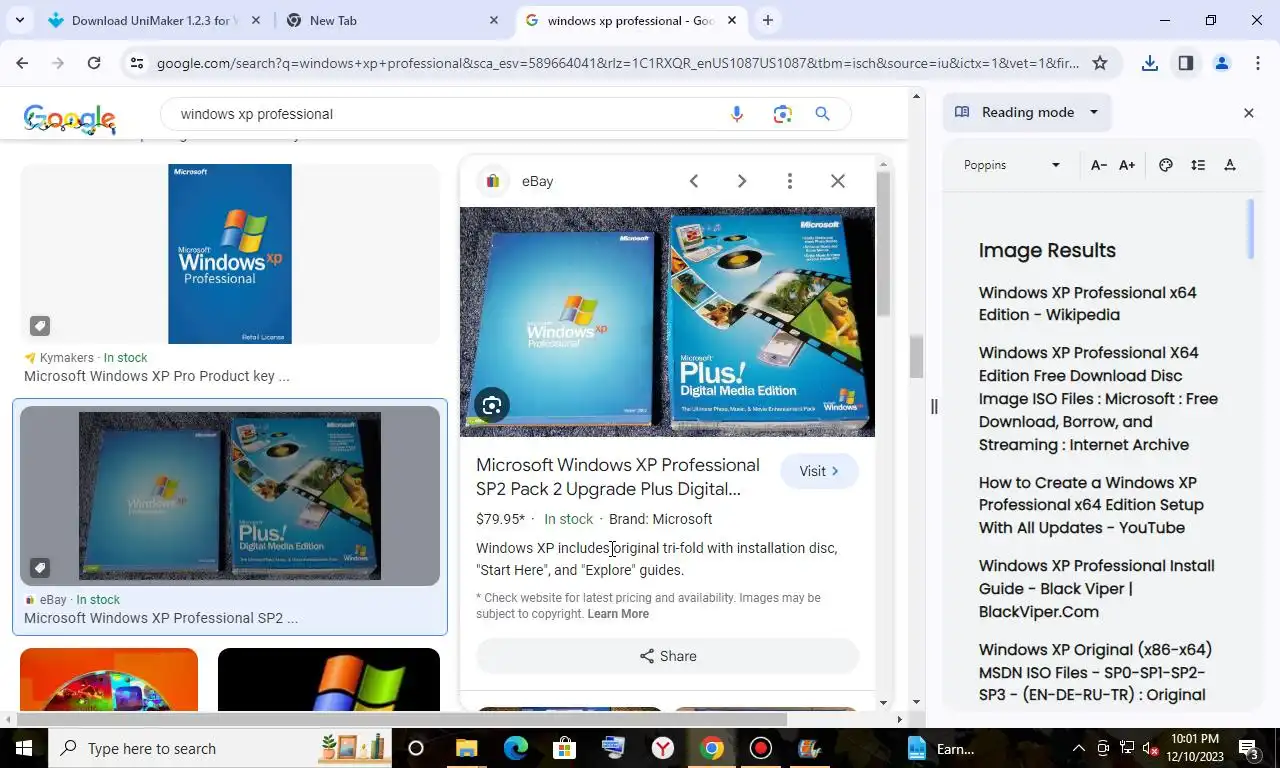Click the Visit button

point(819,471)
